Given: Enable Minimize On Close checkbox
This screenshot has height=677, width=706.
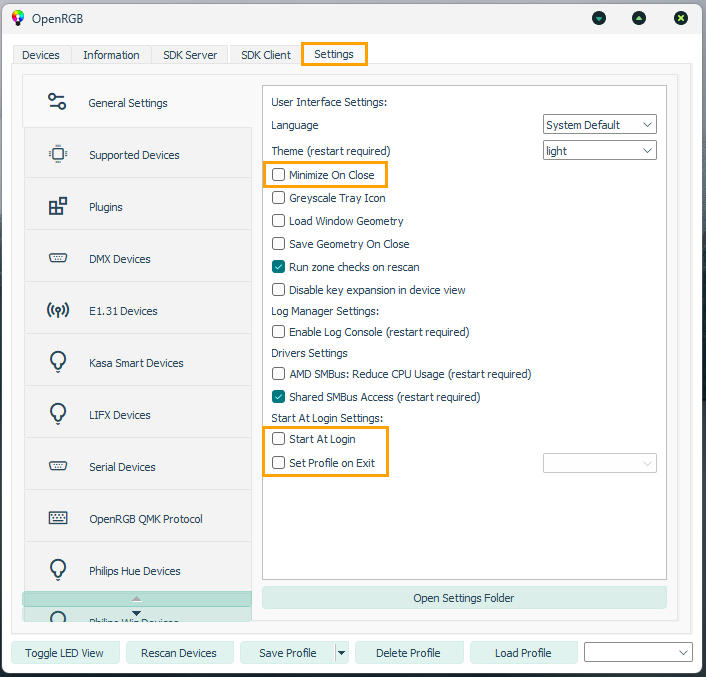Looking at the screenshot, I should pyautogui.click(x=278, y=175).
